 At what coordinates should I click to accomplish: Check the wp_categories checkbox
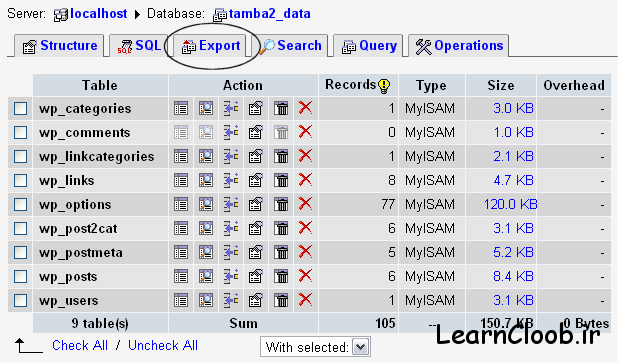point(20,108)
